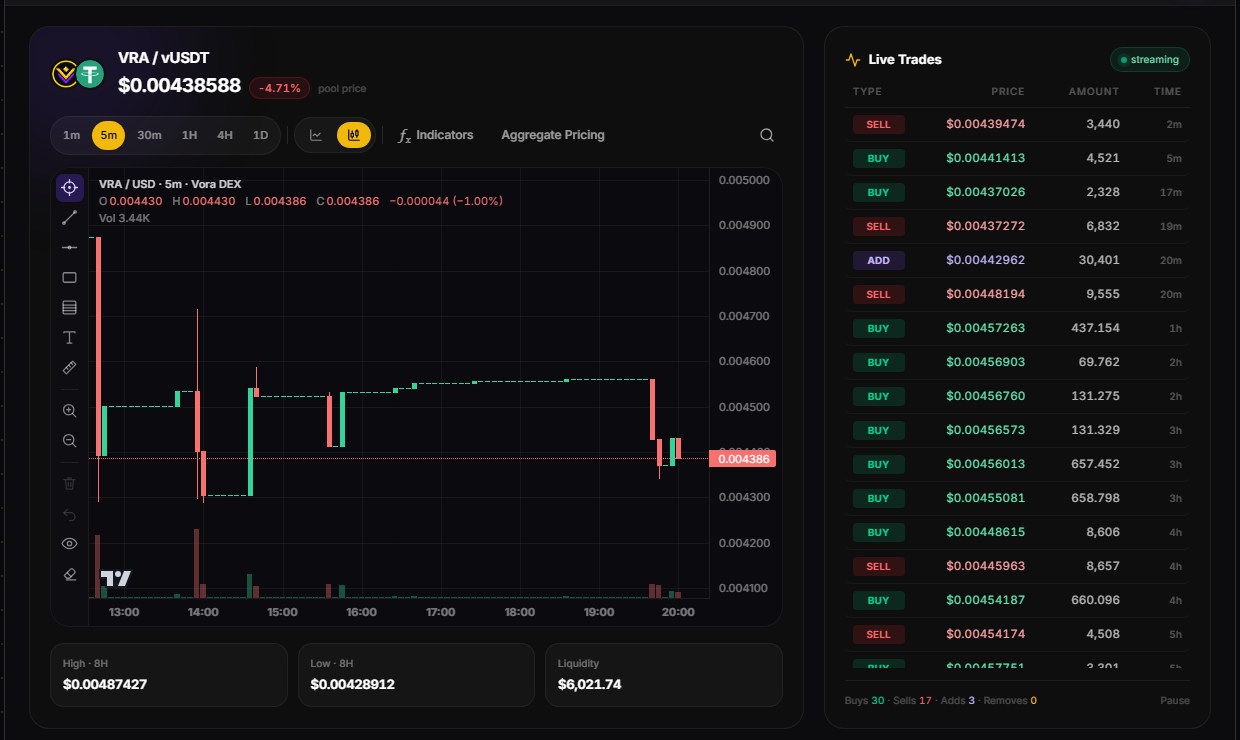Click the undo arrow icon
This screenshot has height=740, width=1240.
70,514
